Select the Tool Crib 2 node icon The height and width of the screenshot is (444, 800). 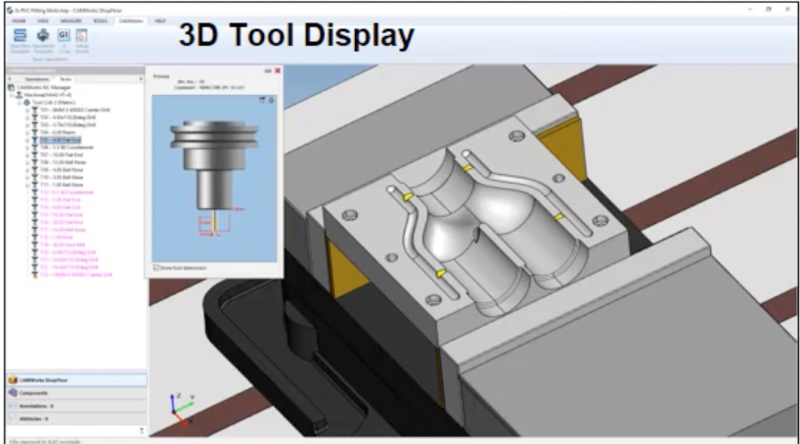coord(27,103)
